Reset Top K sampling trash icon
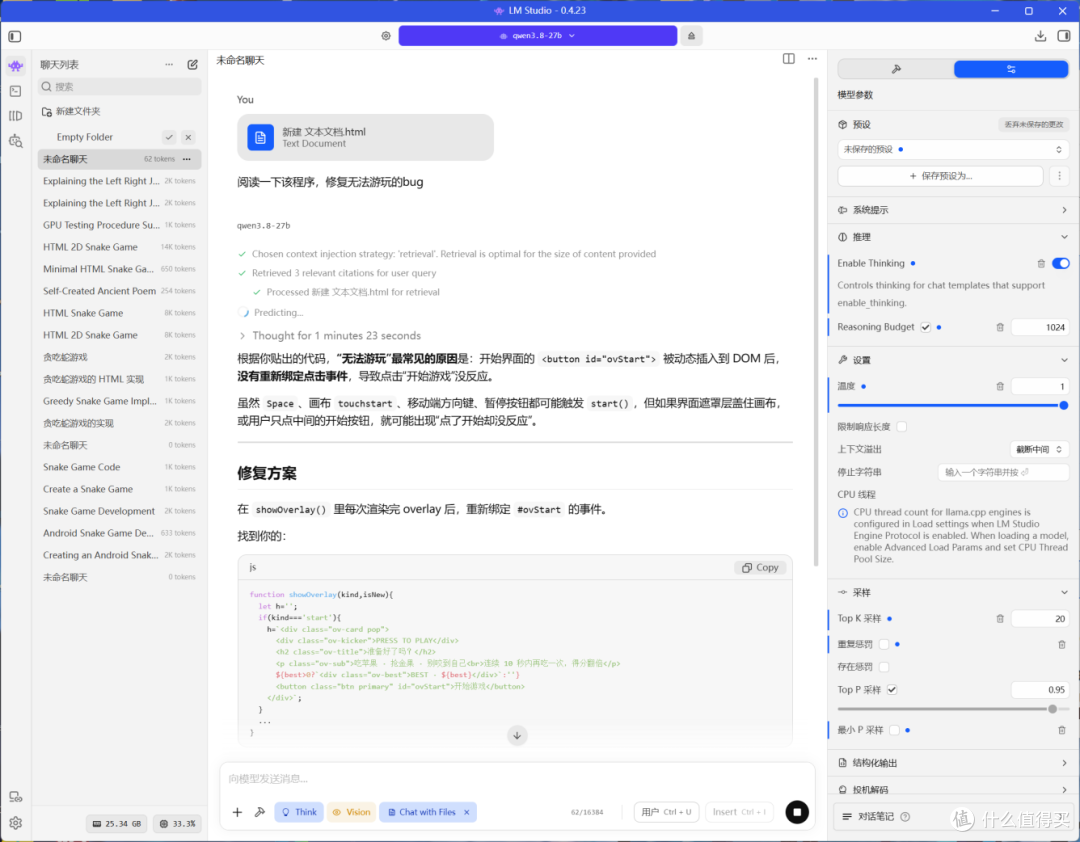Image resolution: width=1080 pixels, height=842 pixels. [1000, 619]
